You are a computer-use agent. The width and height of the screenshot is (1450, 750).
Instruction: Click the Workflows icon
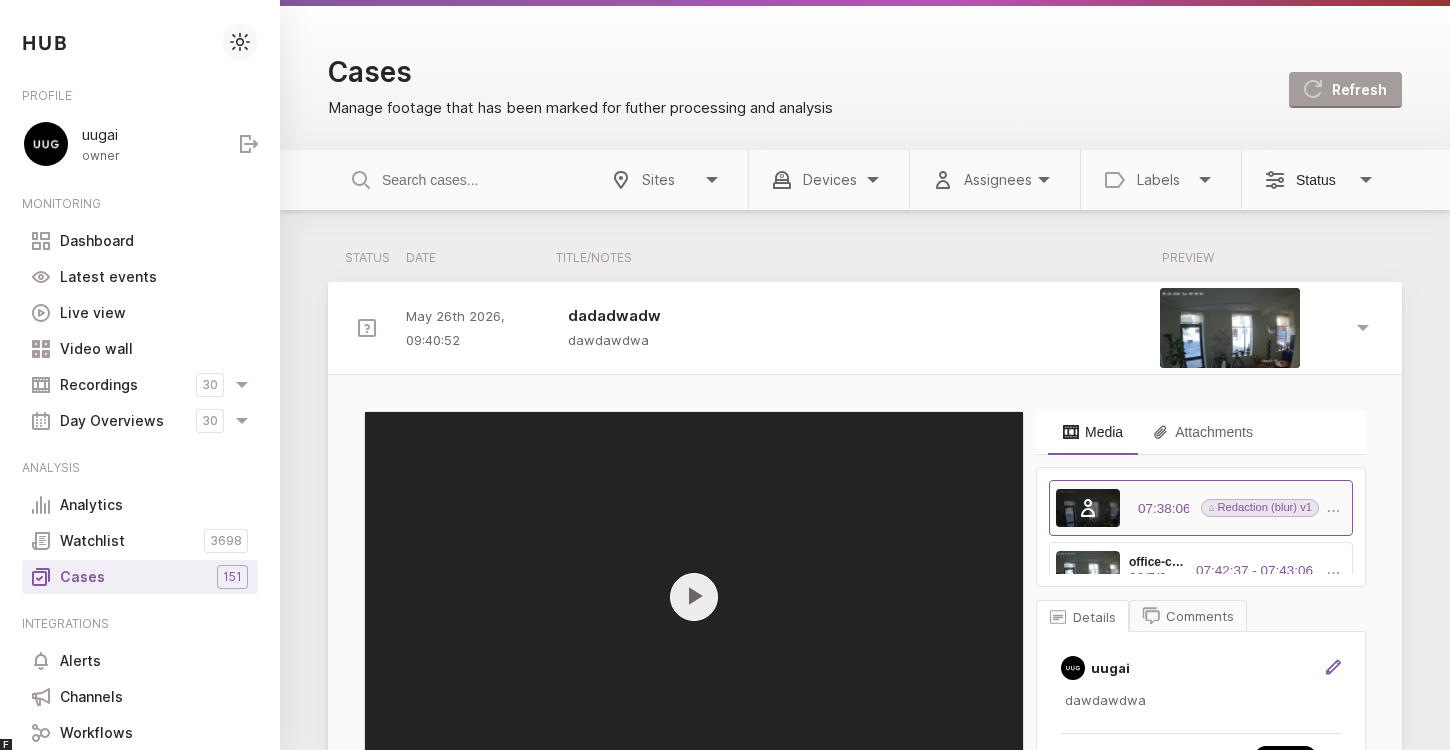point(41,733)
